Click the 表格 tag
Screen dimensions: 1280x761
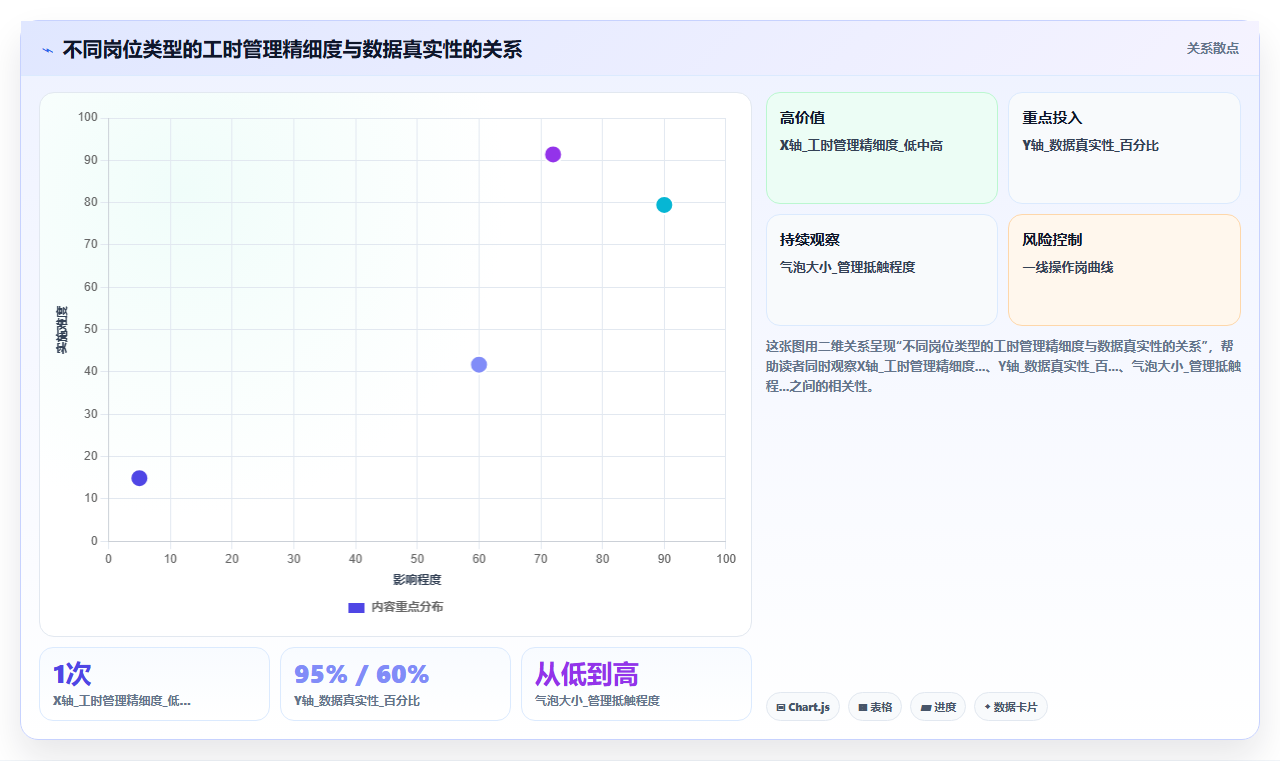(874, 707)
